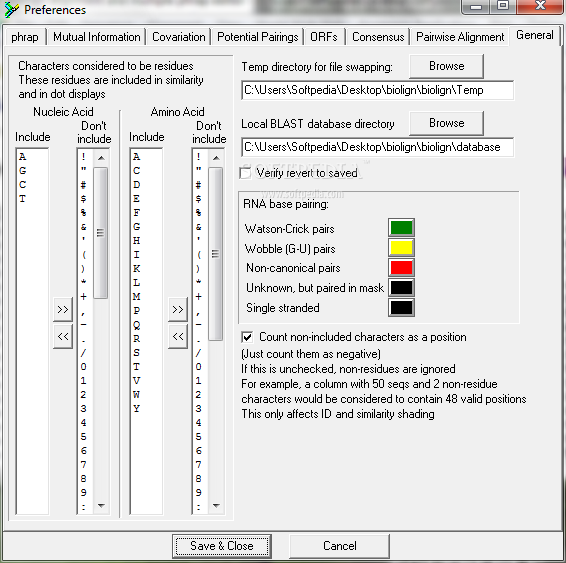
Task: Select Q in Amino Acid Include list
Action: point(136,325)
